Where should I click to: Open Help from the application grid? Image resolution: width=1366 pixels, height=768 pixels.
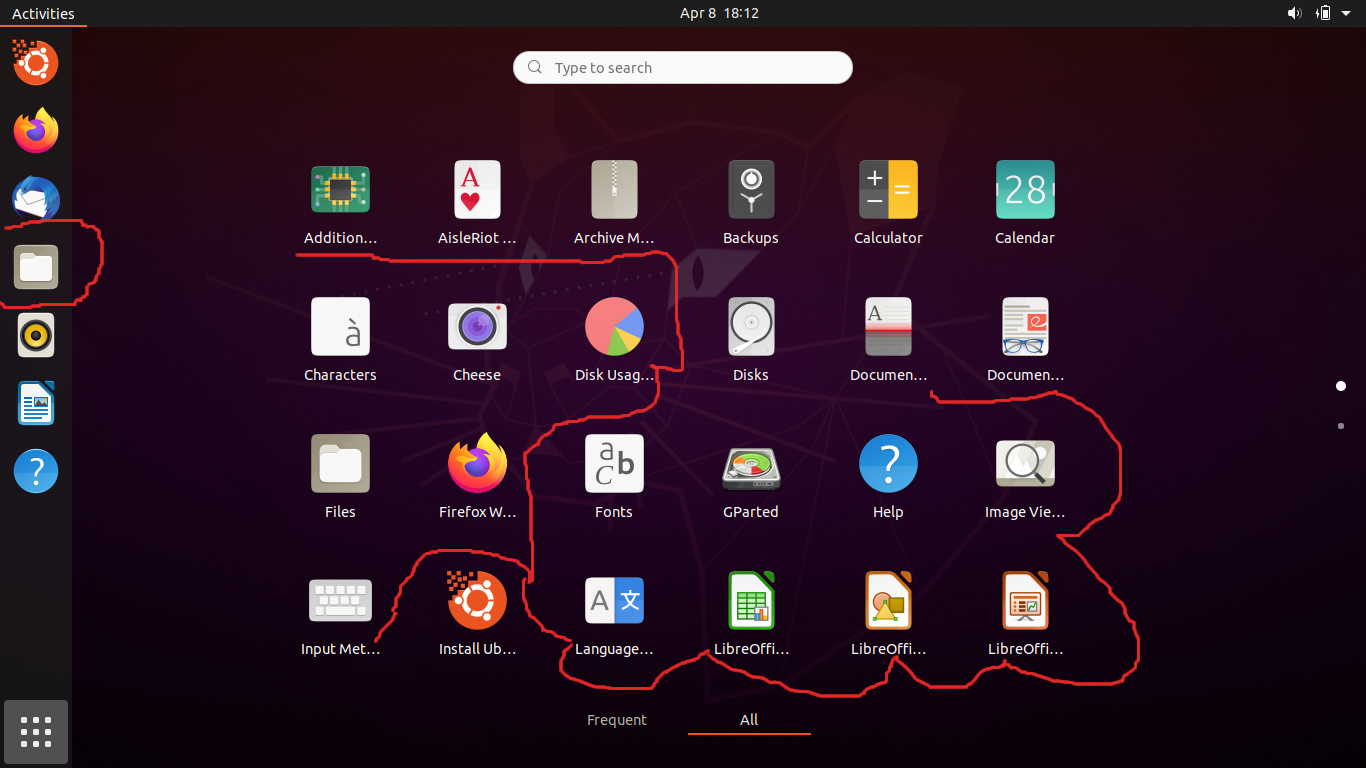(888, 464)
